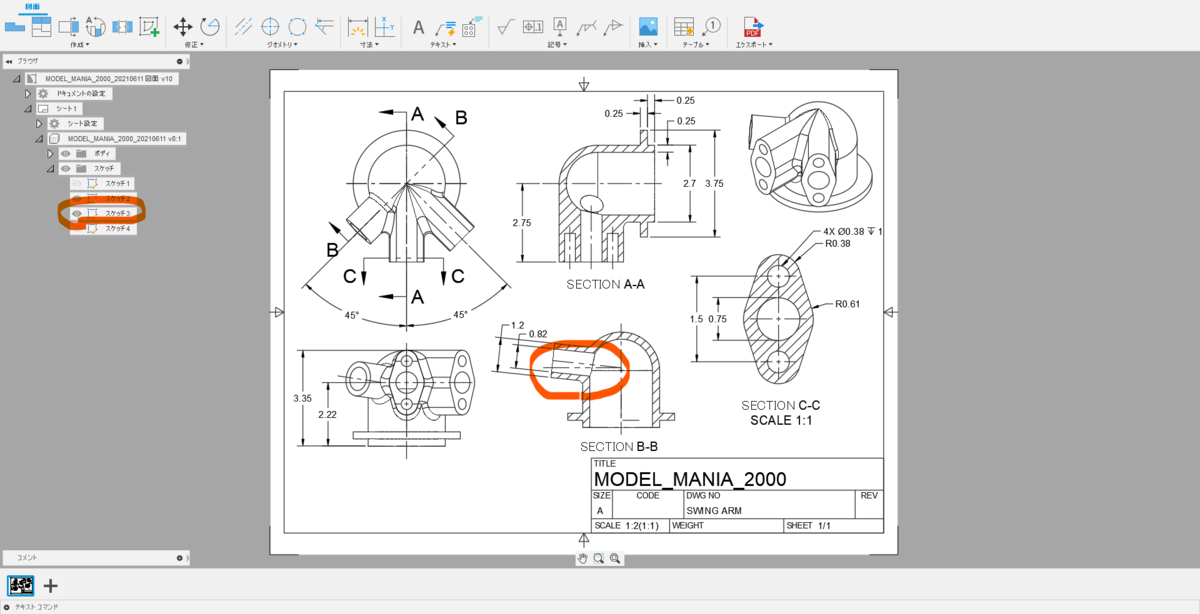Click the SWING ARM drawing number text
This screenshot has width=1200, height=614.
[714, 510]
